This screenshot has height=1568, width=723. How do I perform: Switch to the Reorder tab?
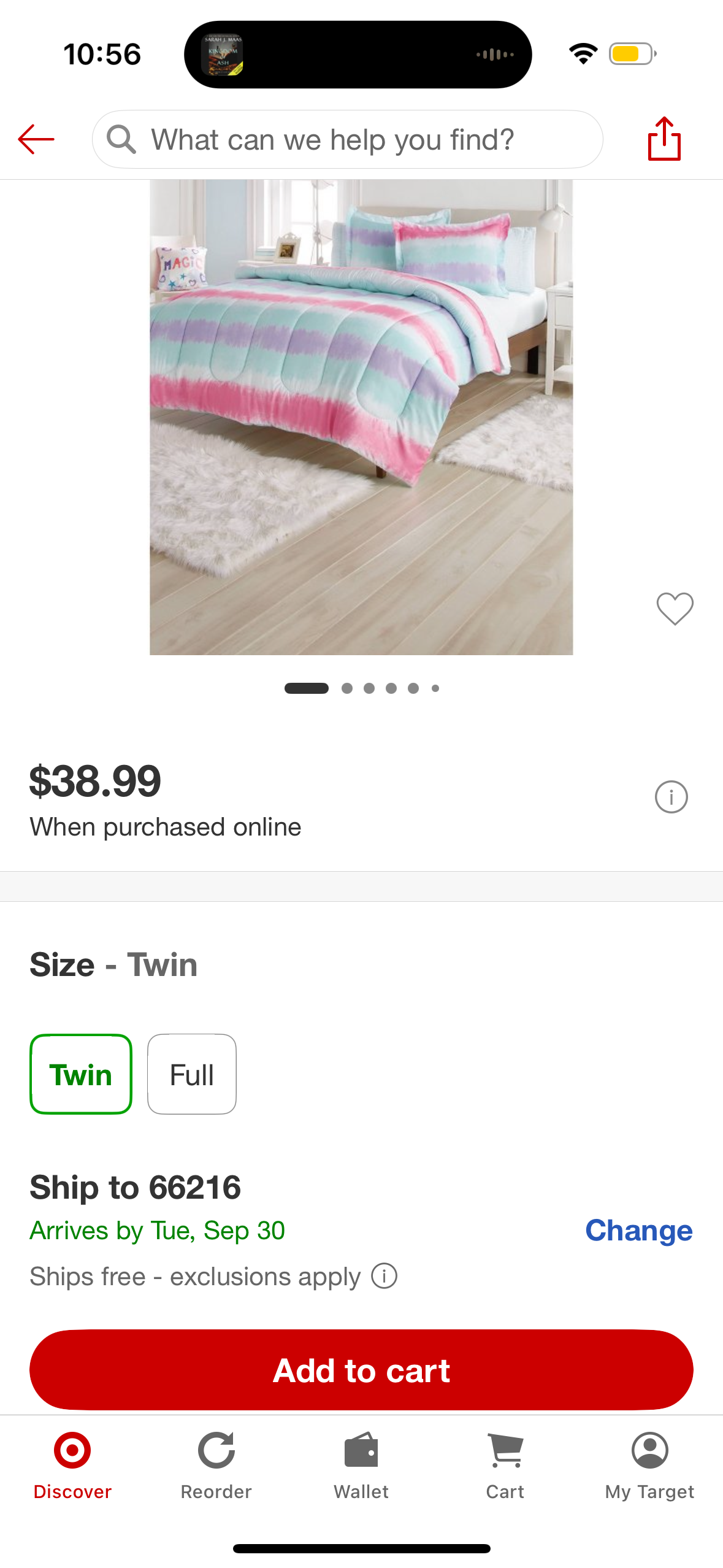(216, 1466)
